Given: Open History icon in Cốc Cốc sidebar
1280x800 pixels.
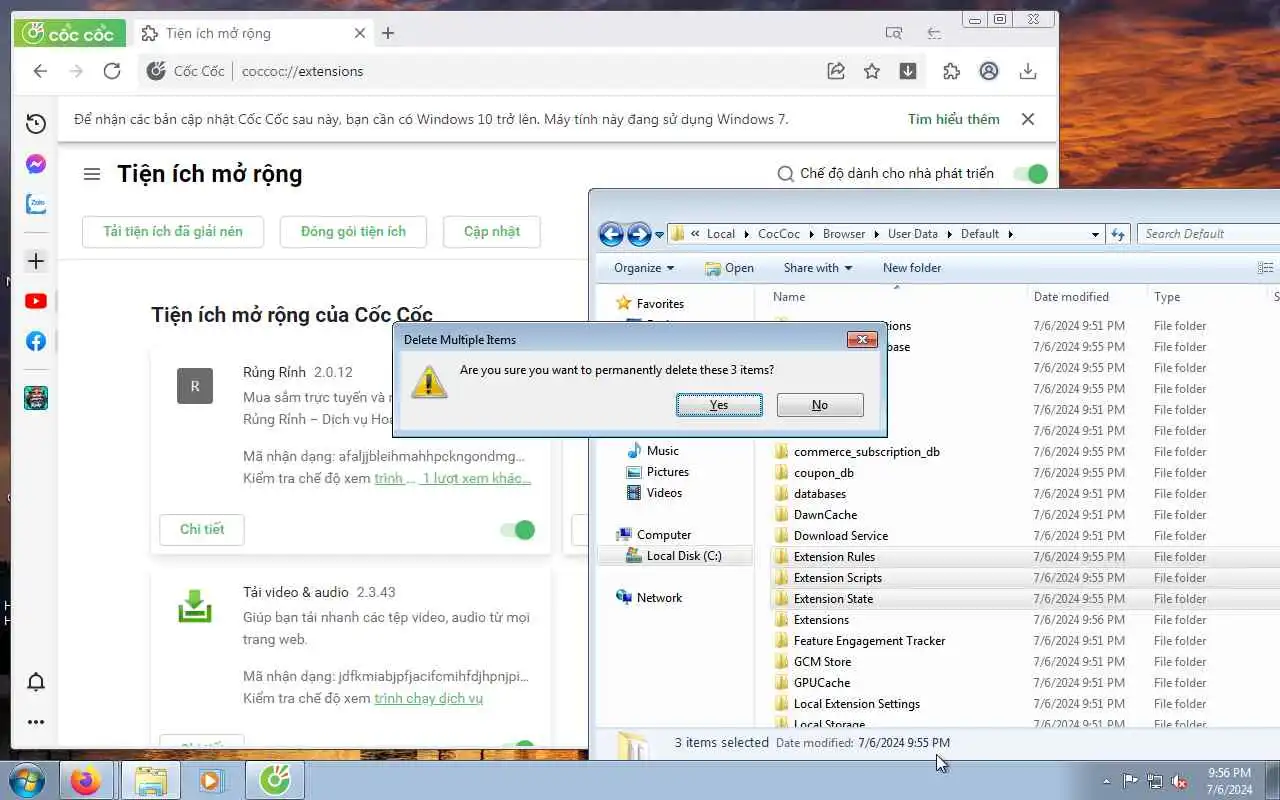Looking at the screenshot, I should 36,124.
